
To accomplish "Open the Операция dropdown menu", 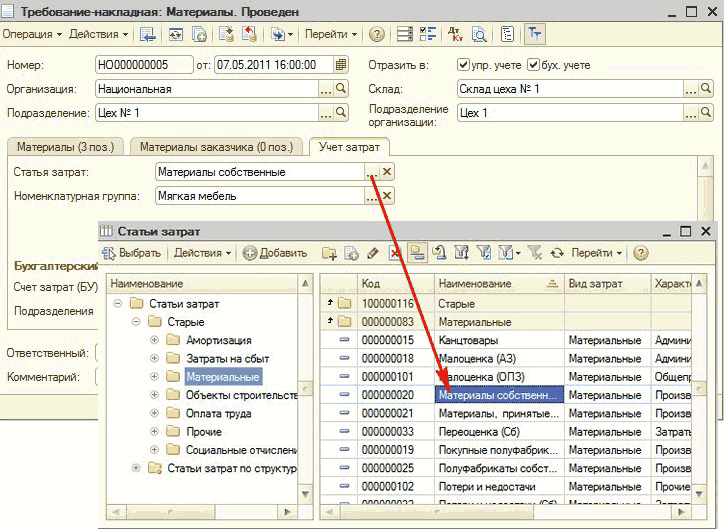I will 32,34.
